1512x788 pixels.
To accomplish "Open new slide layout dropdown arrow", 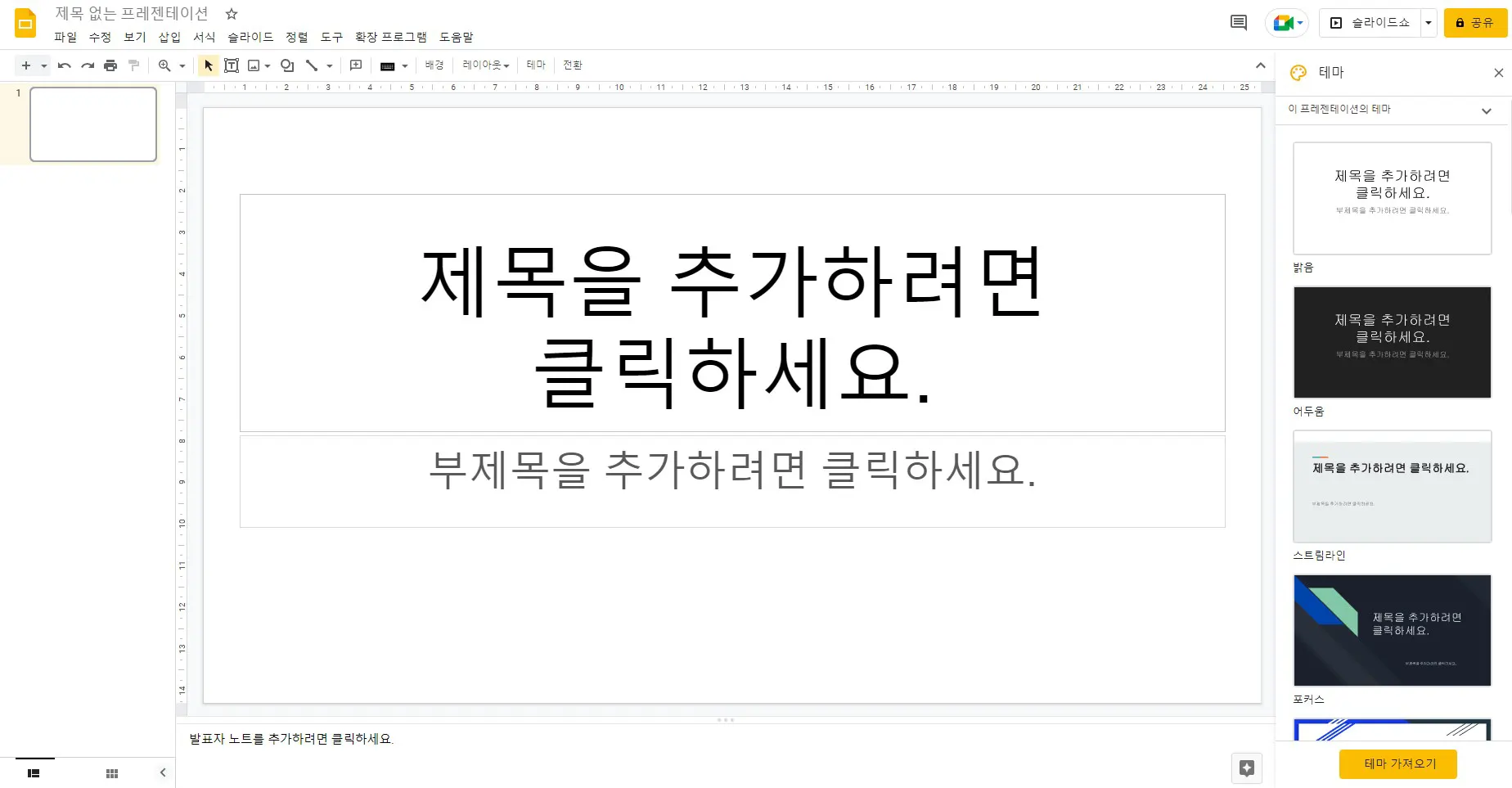I will point(44,65).
